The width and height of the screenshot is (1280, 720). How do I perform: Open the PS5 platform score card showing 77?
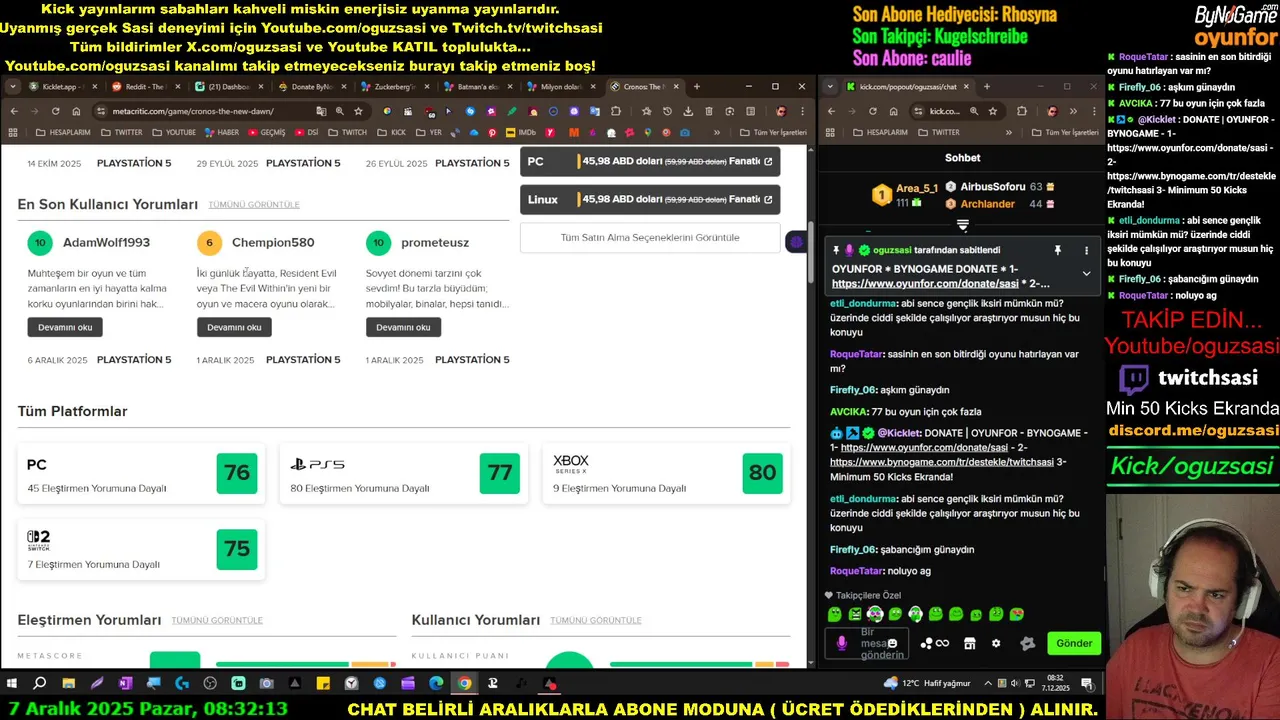pyautogui.click(x=404, y=473)
